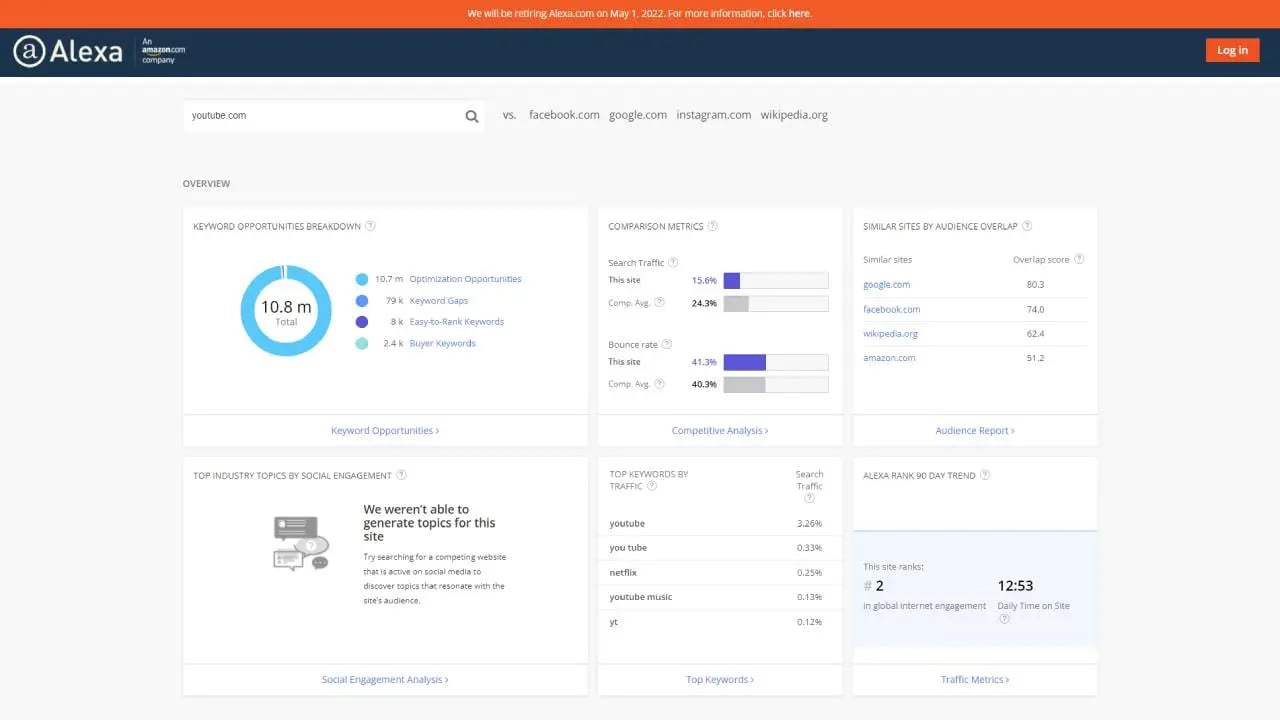This screenshot has width=1280, height=720.
Task: Open the Optimization Opportunities link
Action: 465,279
